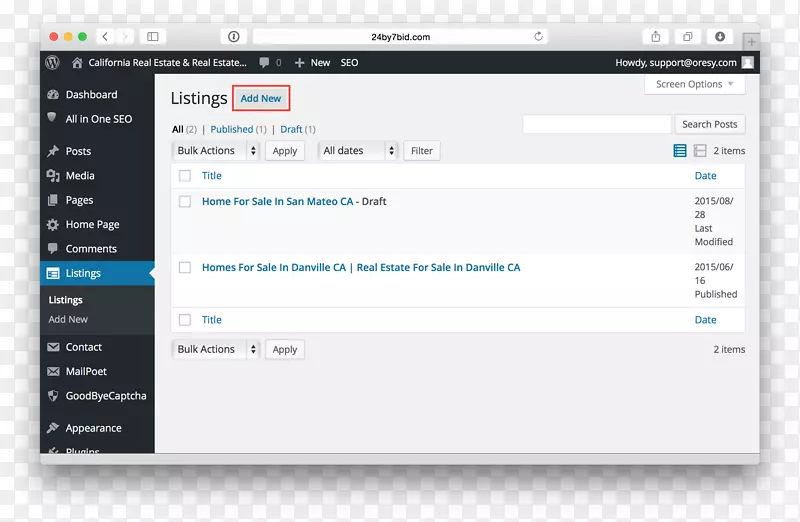Open Homes For Sale In Danville CA listing
Image resolution: width=800 pixels, height=522 pixels.
361,267
